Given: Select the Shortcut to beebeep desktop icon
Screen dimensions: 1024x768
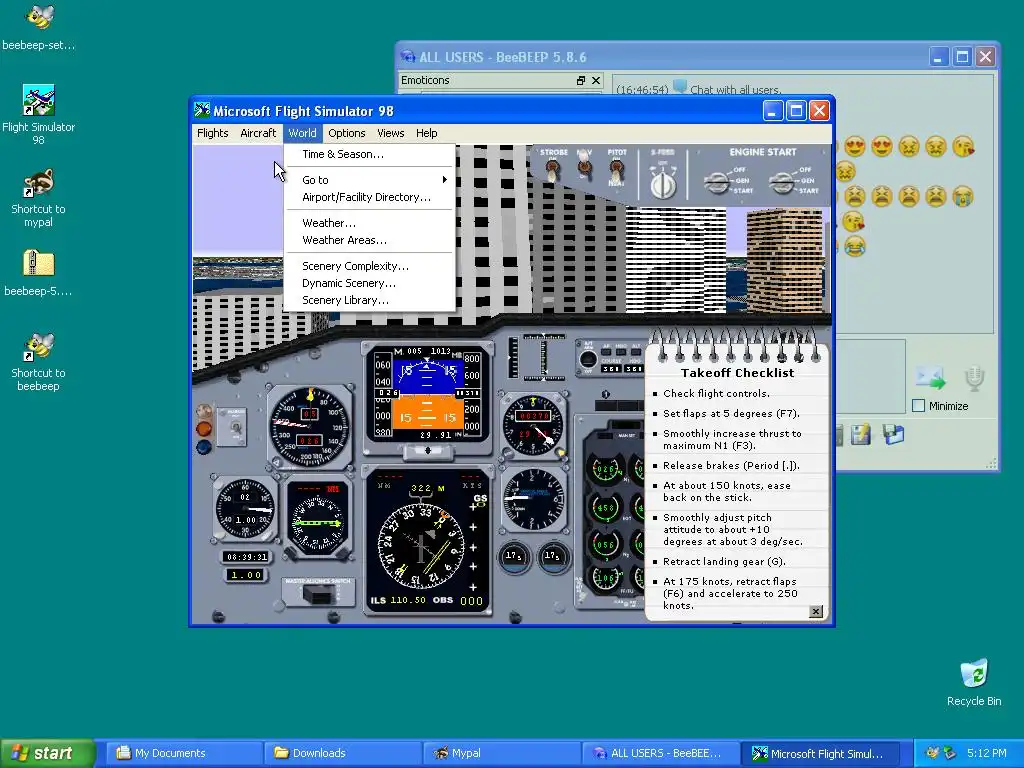Looking at the screenshot, I should 39,362.
